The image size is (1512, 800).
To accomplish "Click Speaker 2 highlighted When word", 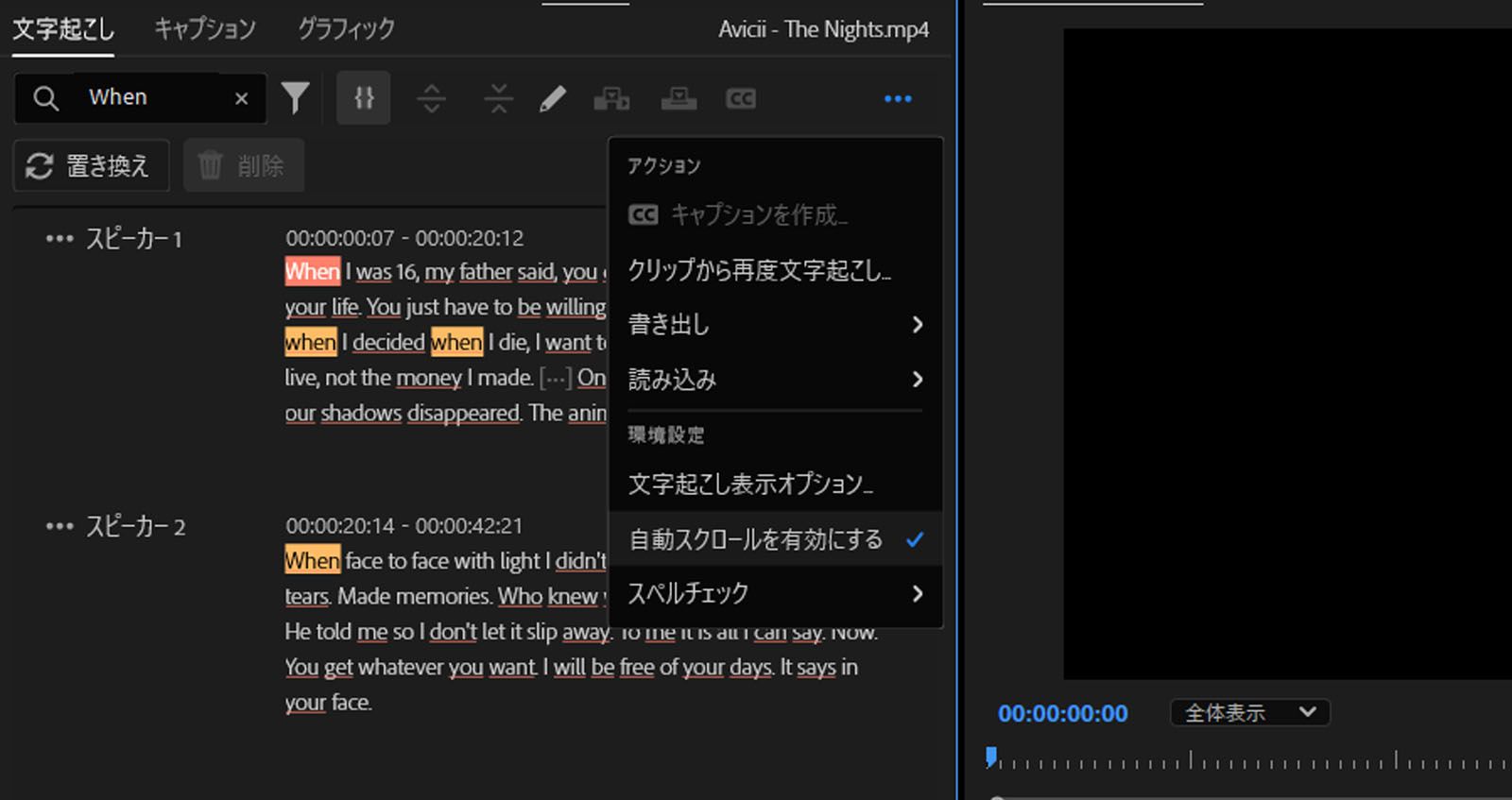I will pyautogui.click(x=312, y=561).
